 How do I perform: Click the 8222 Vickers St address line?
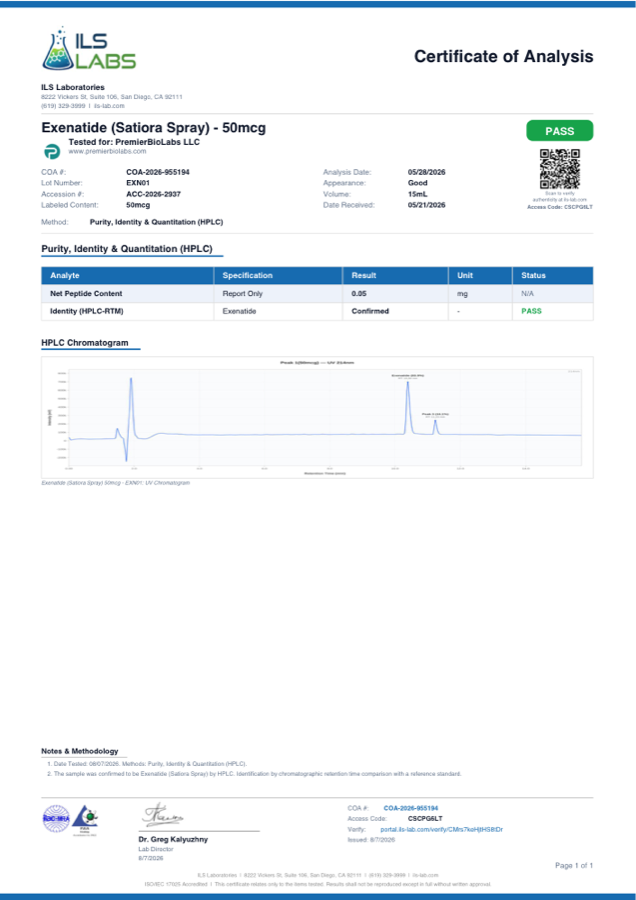(112, 97)
